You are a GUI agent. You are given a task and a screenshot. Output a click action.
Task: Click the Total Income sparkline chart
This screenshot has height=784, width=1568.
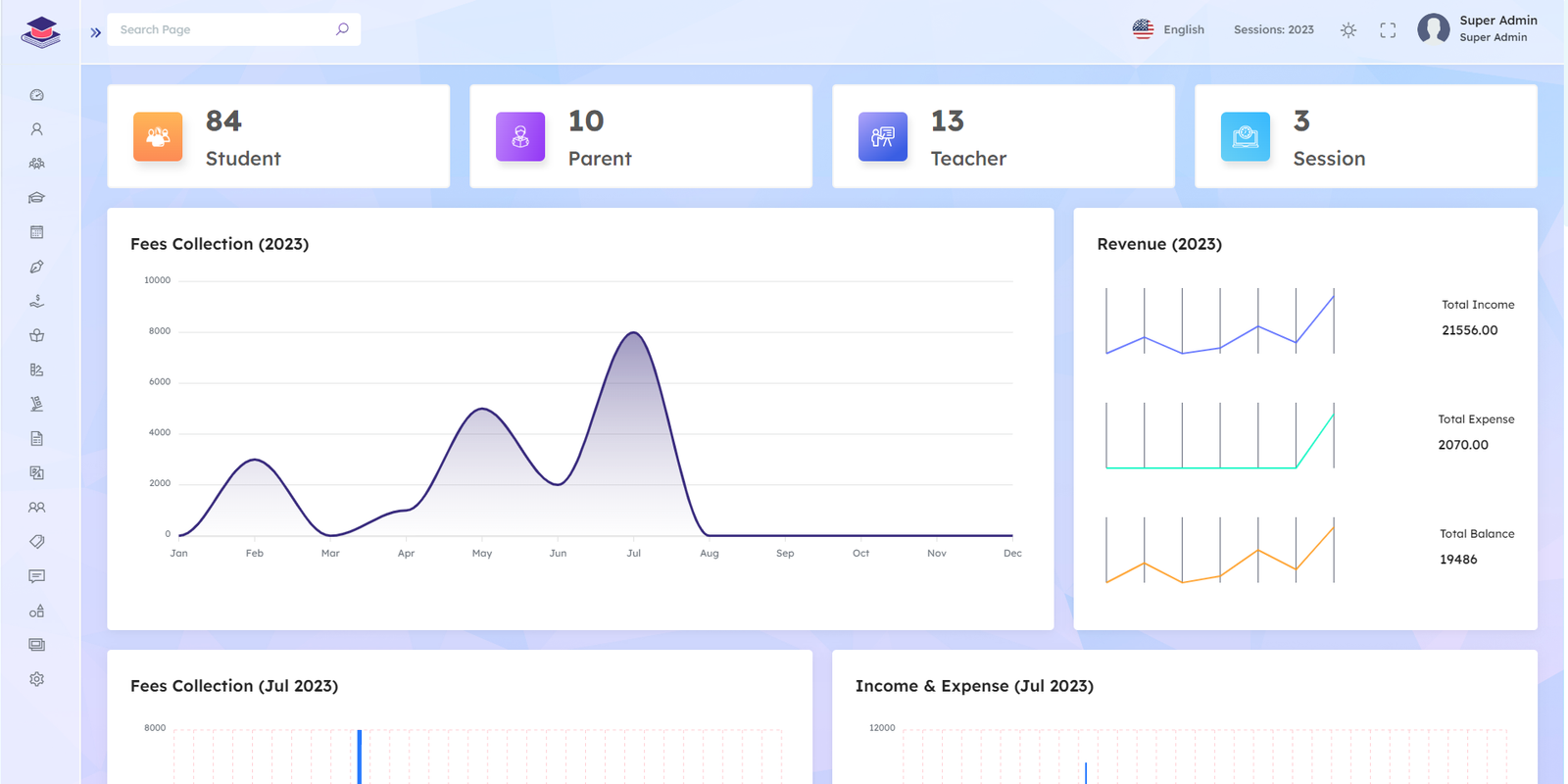tap(1220, 320)
